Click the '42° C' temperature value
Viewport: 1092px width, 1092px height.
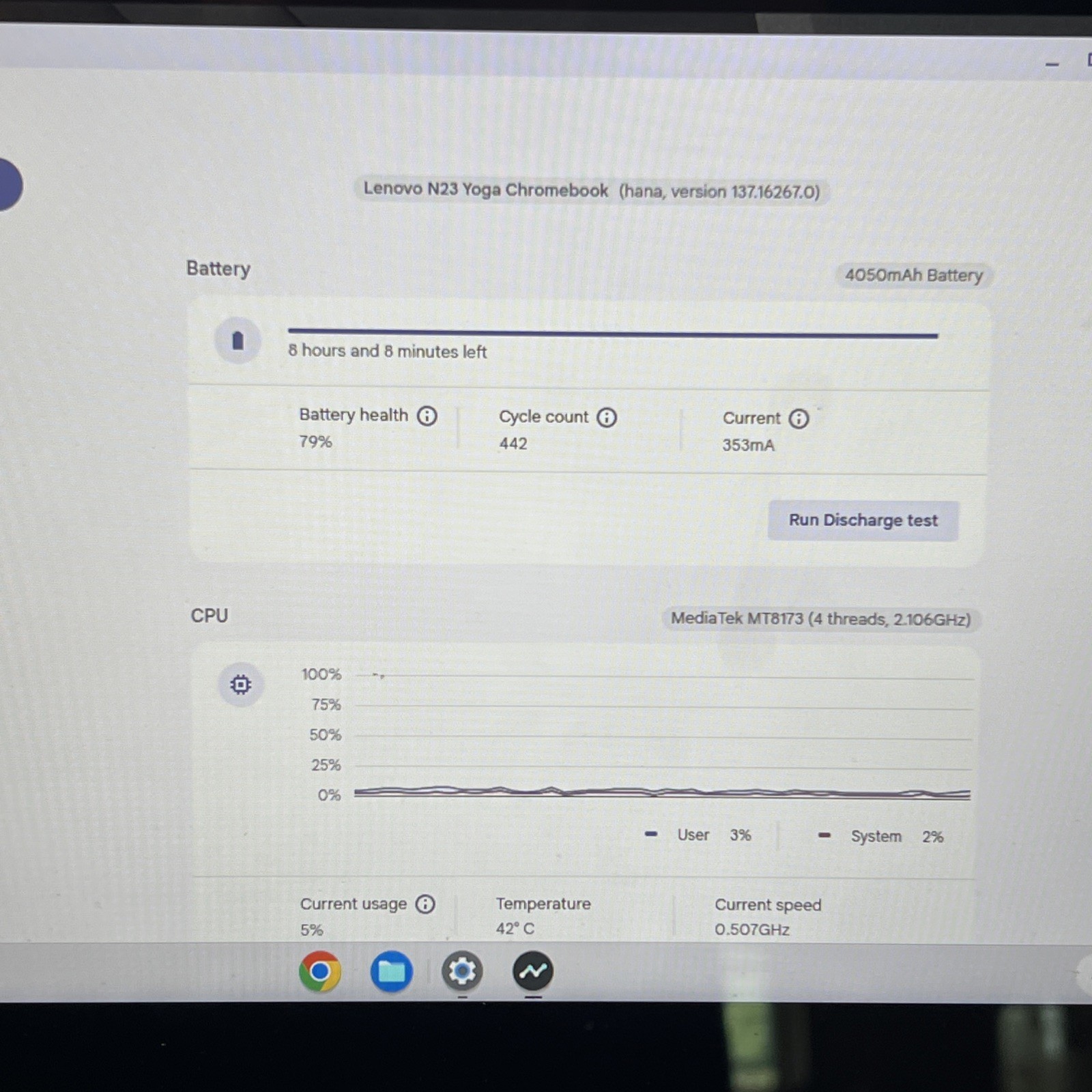515,929
